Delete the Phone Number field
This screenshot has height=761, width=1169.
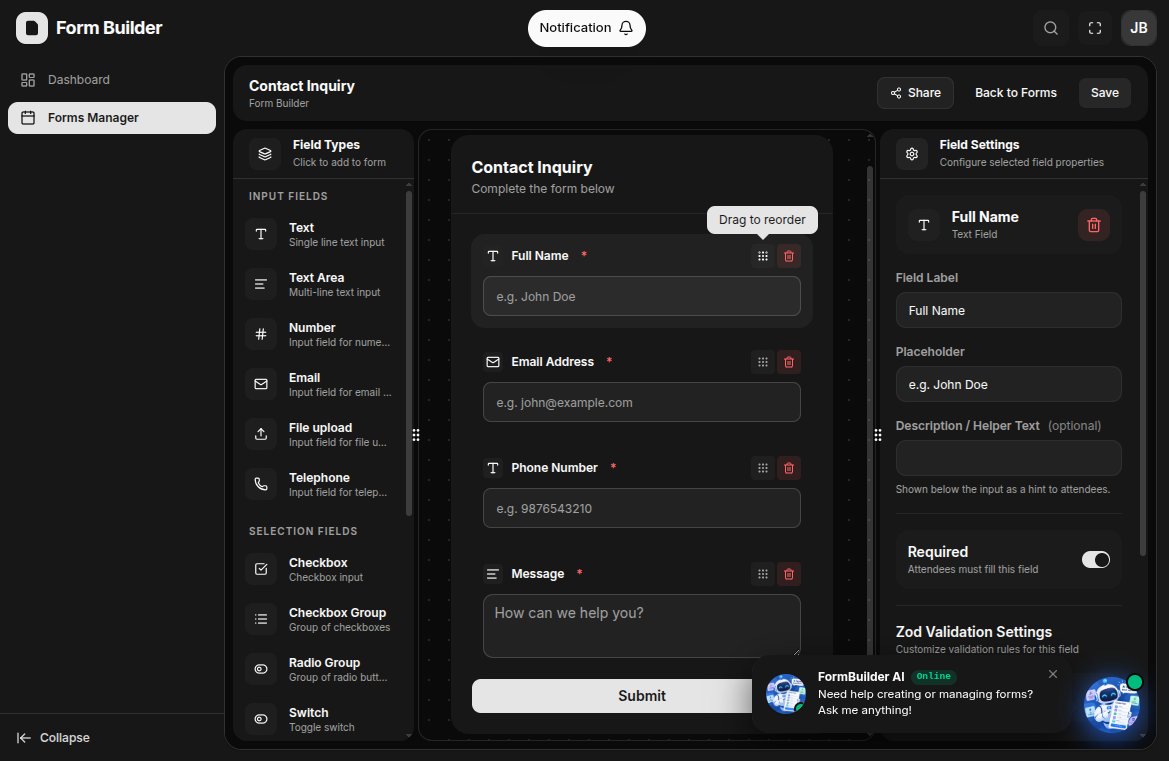pyautogui.click(x=789, y=468)
